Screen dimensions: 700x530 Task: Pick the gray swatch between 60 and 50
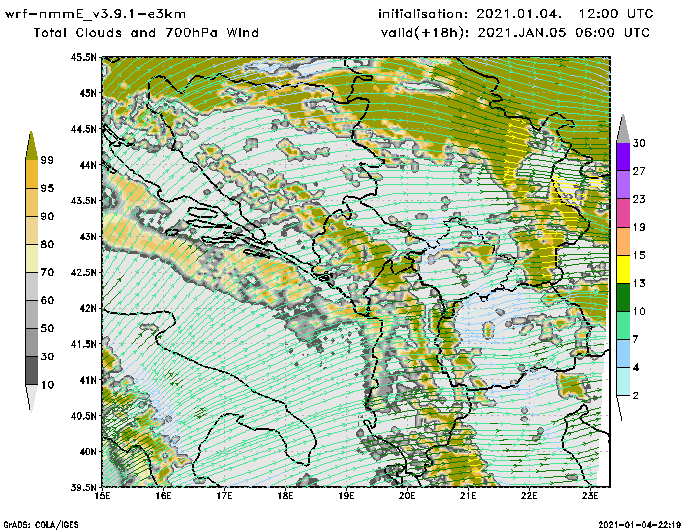pyautogui.click(x=31, y=314)
